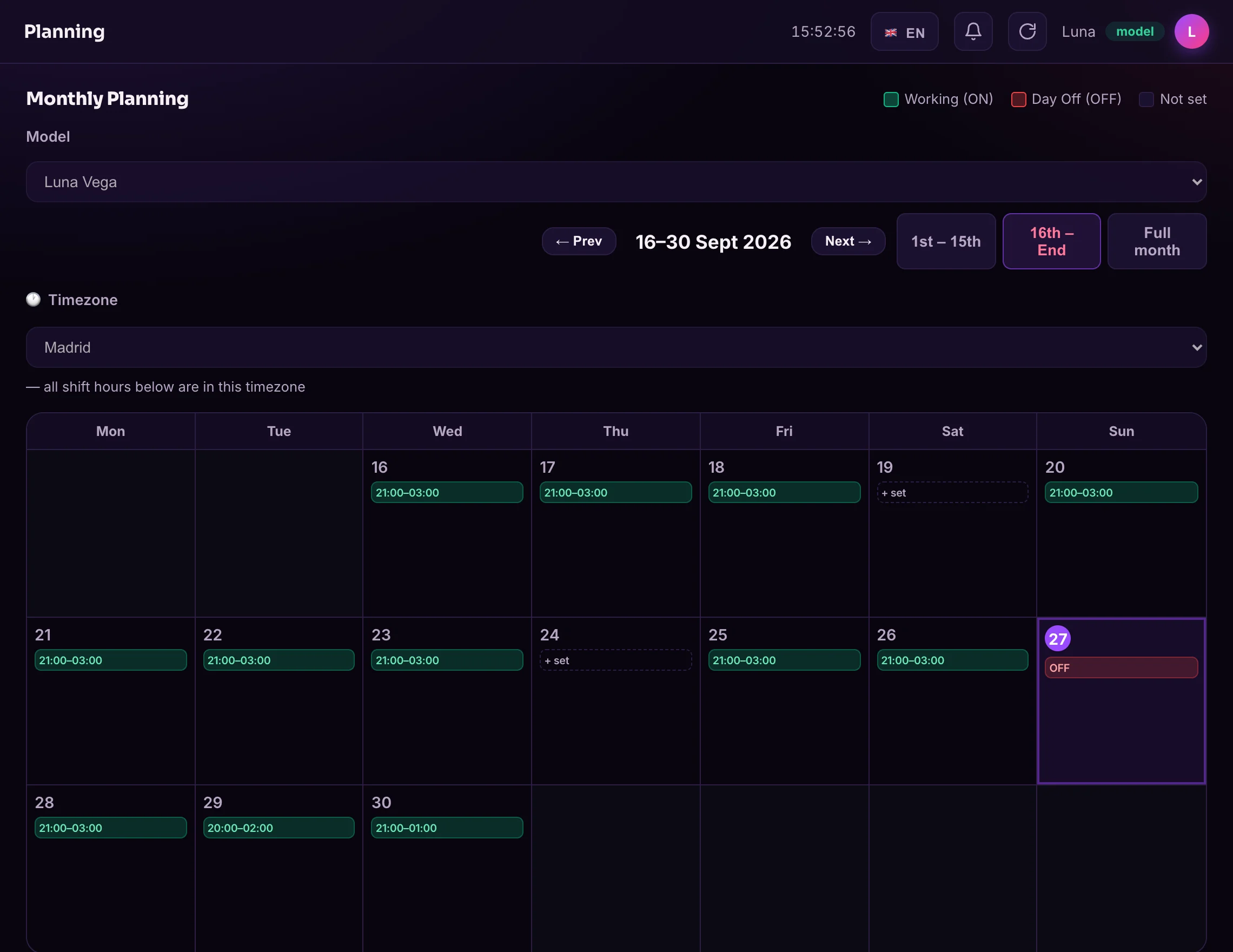1233x952 pixels.
Task: Click the Mon column header
Action: [111, 432]
